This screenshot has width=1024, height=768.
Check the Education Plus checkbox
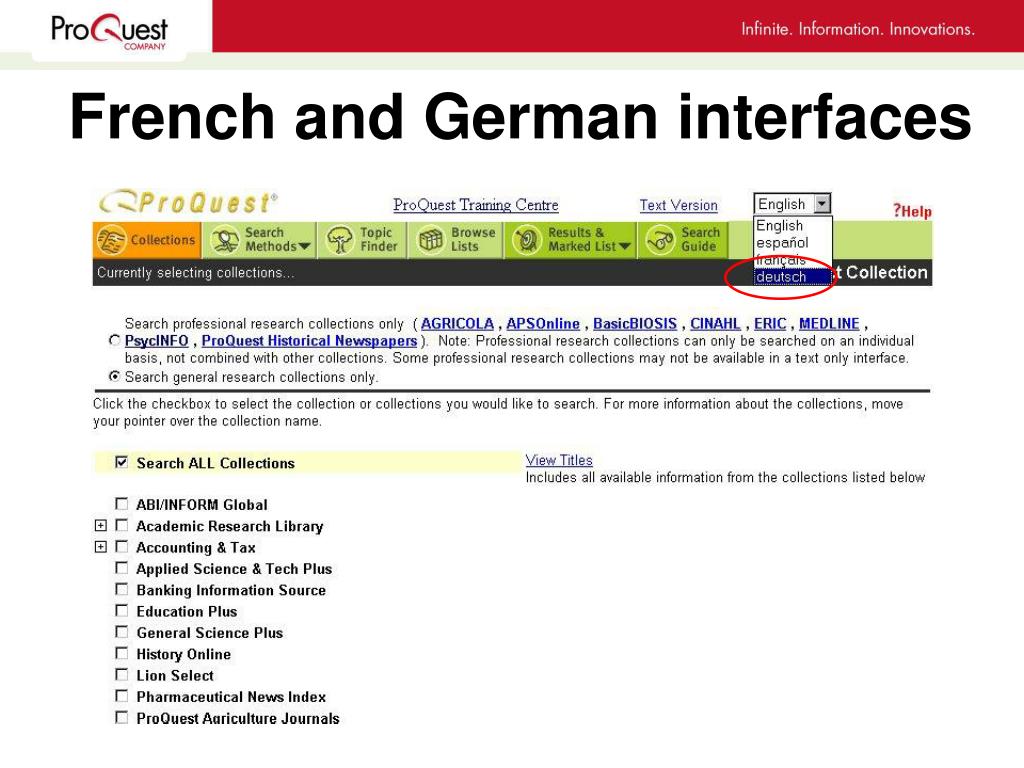121,611
